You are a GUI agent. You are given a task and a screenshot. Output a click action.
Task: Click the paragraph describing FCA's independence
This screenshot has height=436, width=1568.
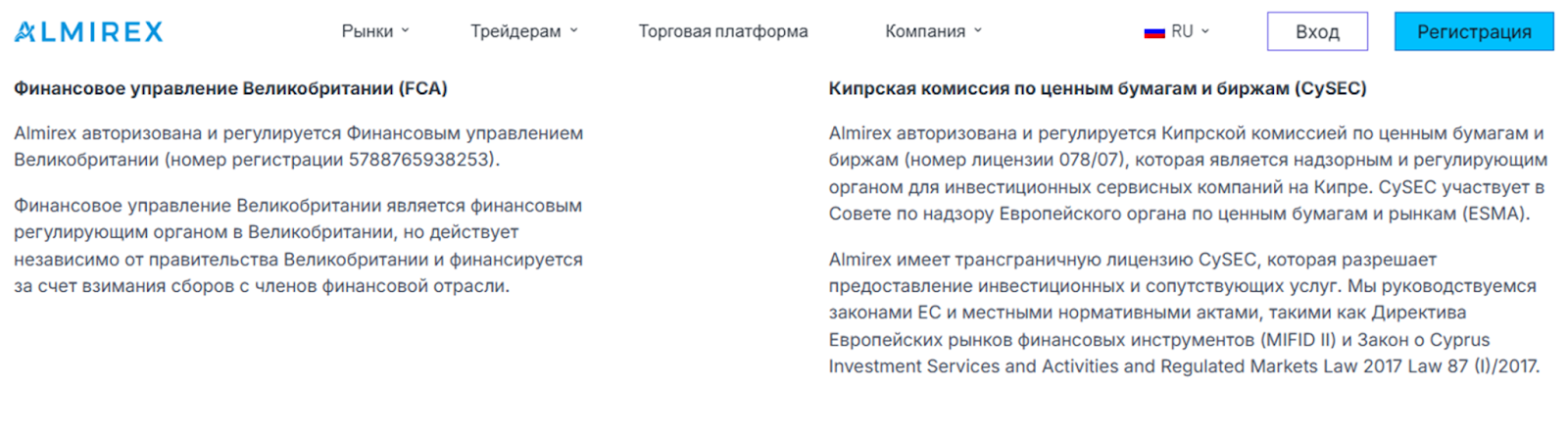tap(298, 246)
